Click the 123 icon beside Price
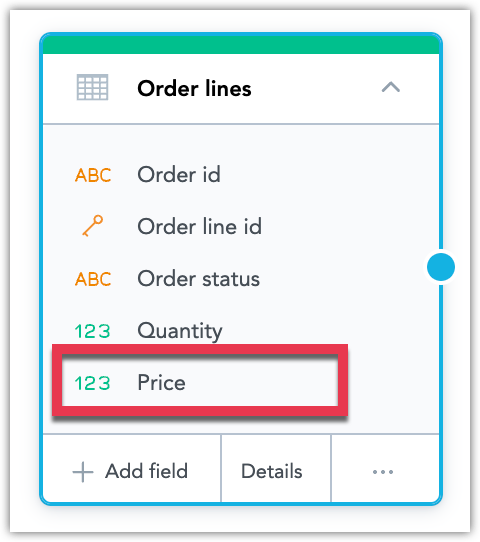This screenshot has height=542, width=480. (x=92, y=383)
